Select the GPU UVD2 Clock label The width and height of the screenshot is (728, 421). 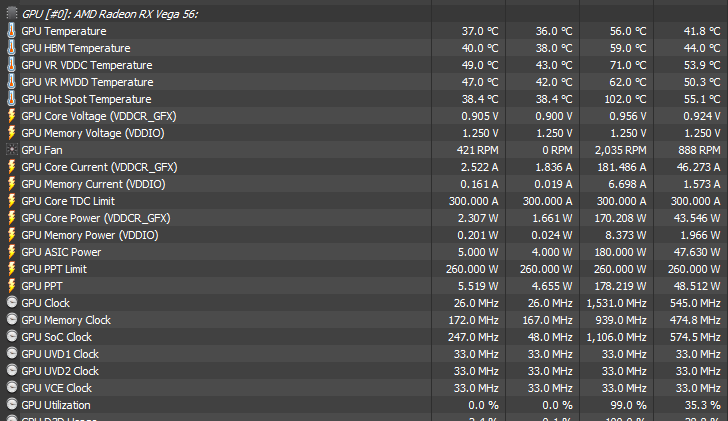coord(60,371)
